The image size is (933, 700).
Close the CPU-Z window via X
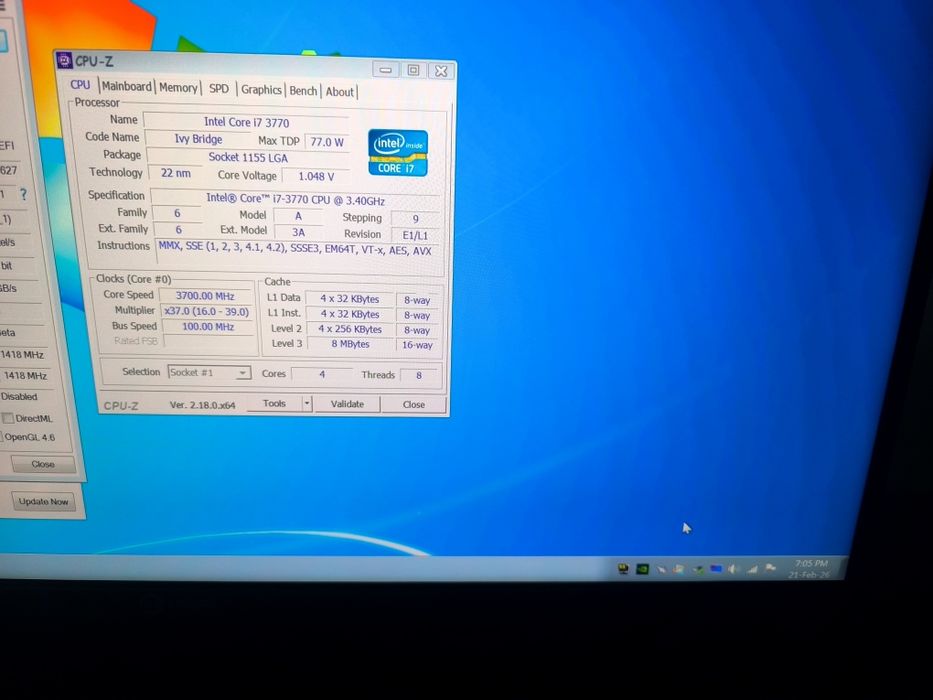(x=442, y=71)
